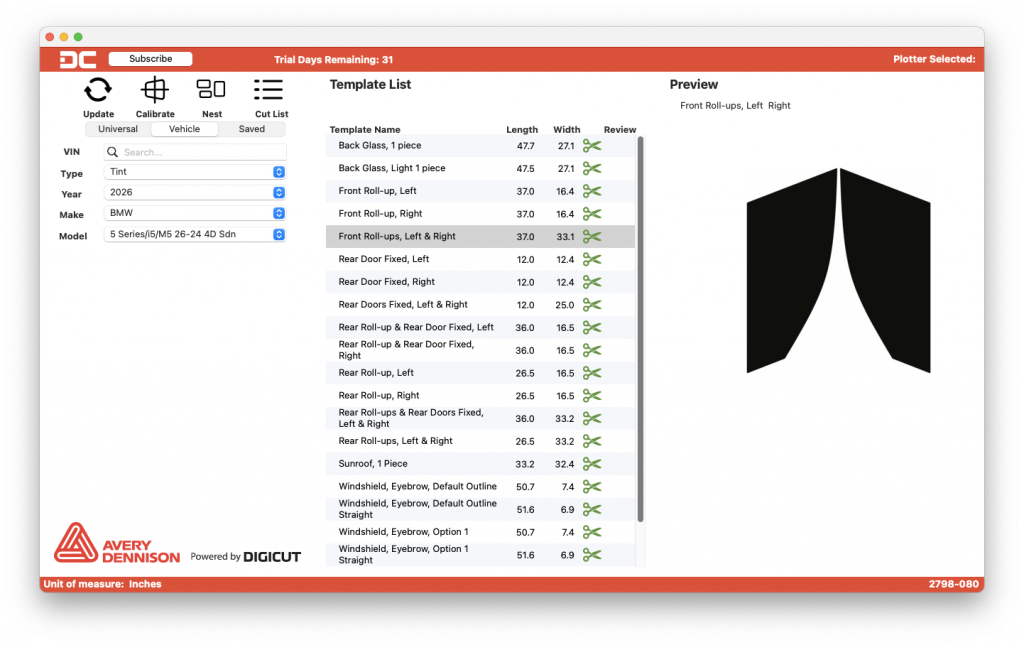Select the Vehicle tab
The image size is (1024, 645).
[184, 129]
